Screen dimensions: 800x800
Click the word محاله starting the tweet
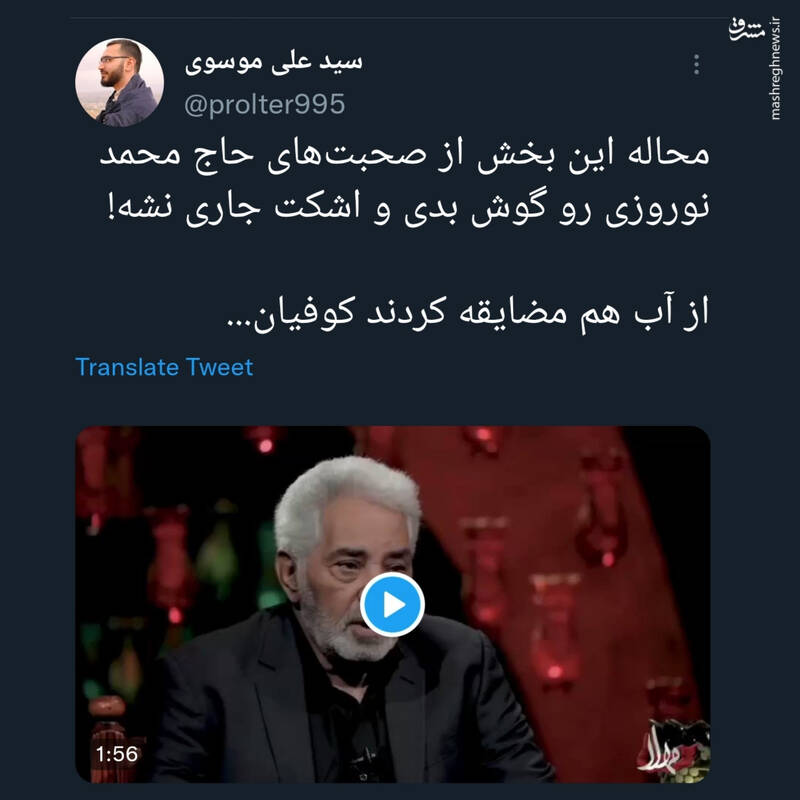668,155
